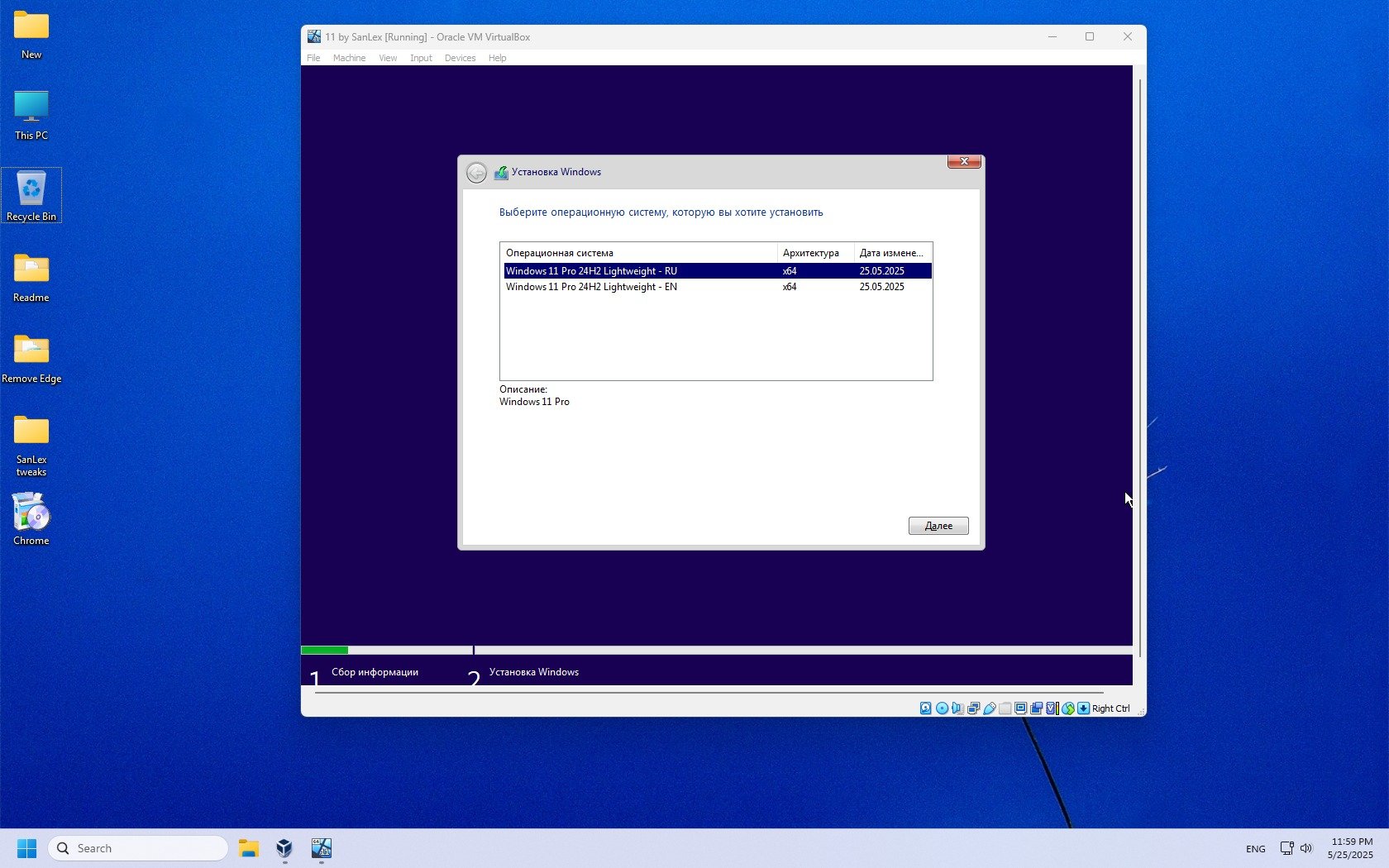Open the Devices menu
Screen dimensions: 1389x868
460,58
